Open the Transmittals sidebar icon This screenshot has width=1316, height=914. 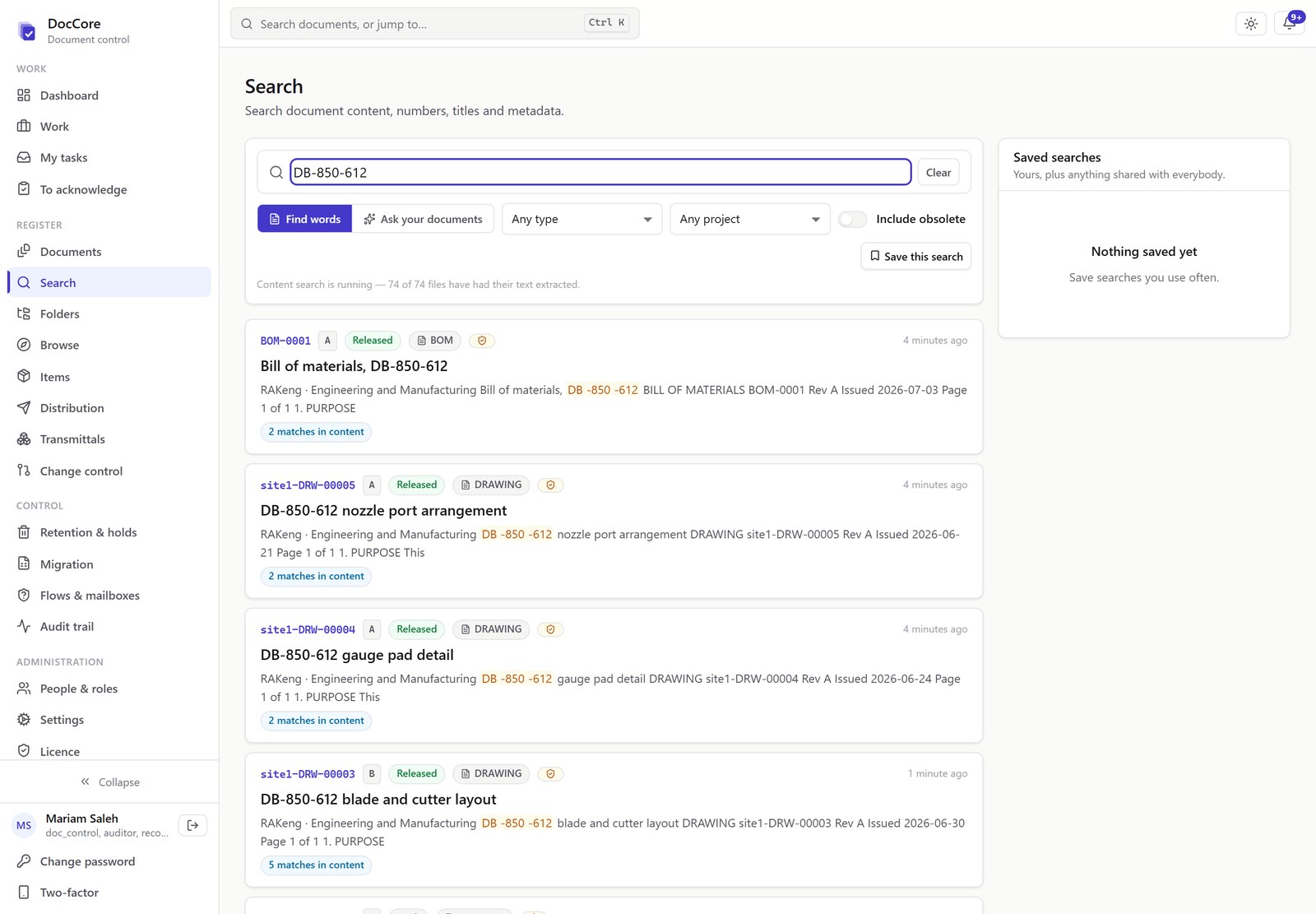tap(24, 439)
